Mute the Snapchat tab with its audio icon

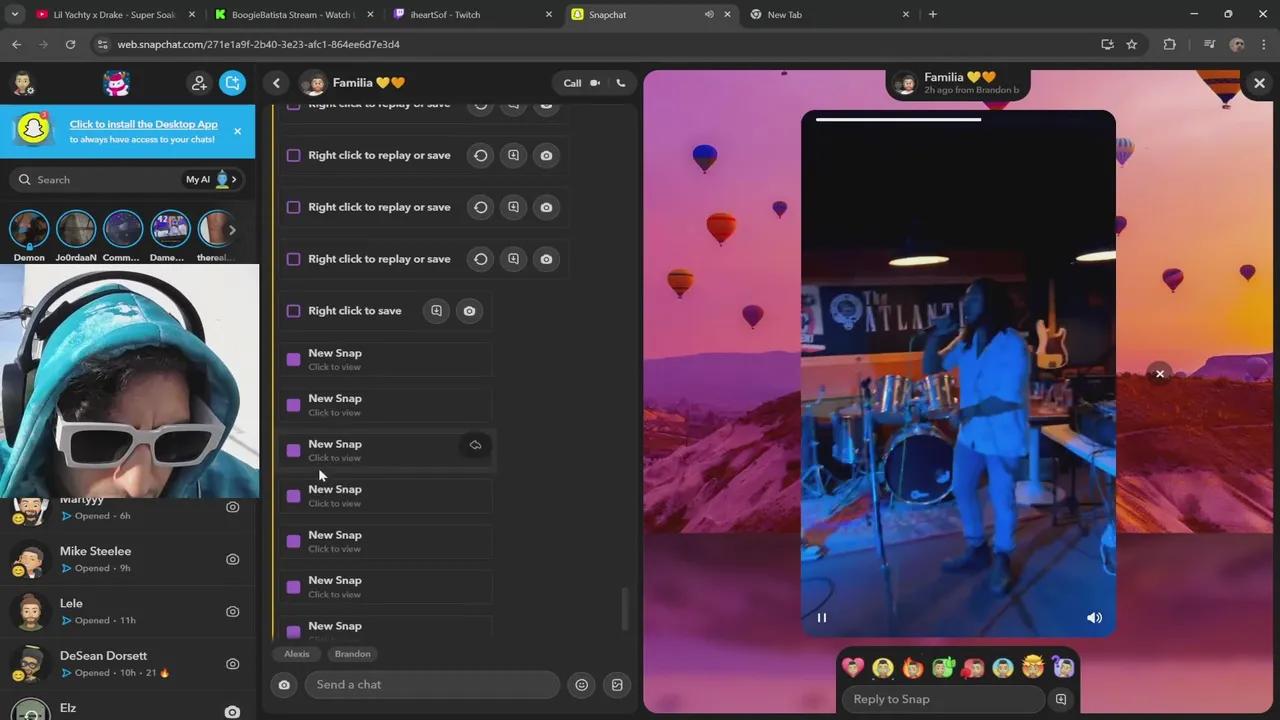[708, 15]
